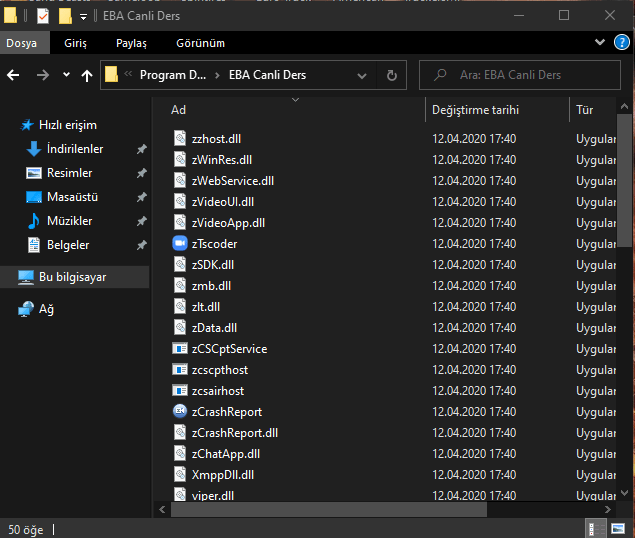Click the vertical scrollbar up arrow
Screen dimensions: 635x538
pos(624,106)
